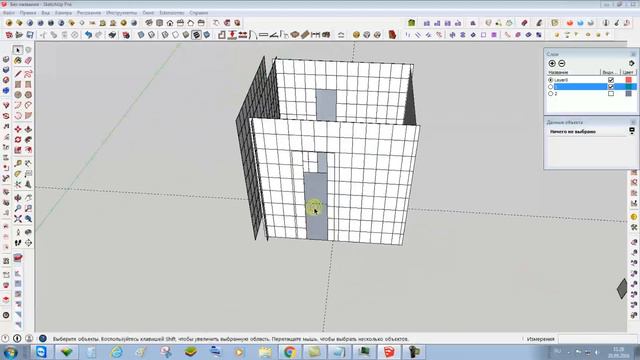Toggle layer 1 visibility checkbox

pos(611,87)
